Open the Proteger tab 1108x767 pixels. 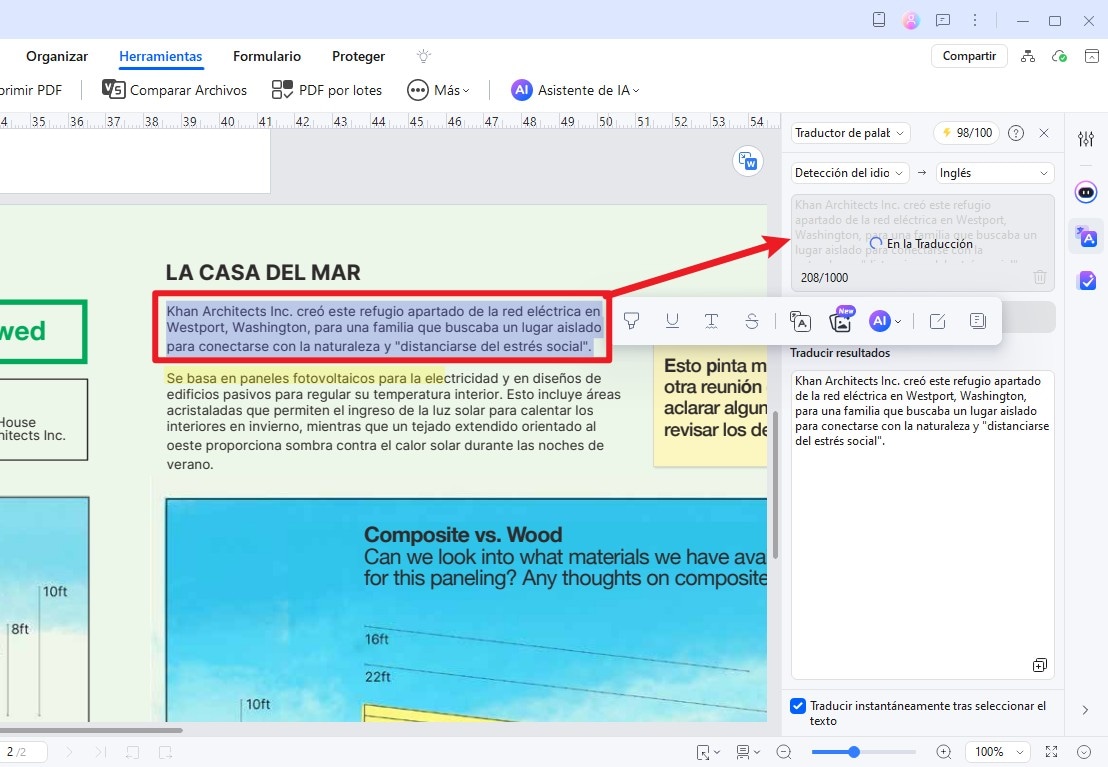[358, 56]
